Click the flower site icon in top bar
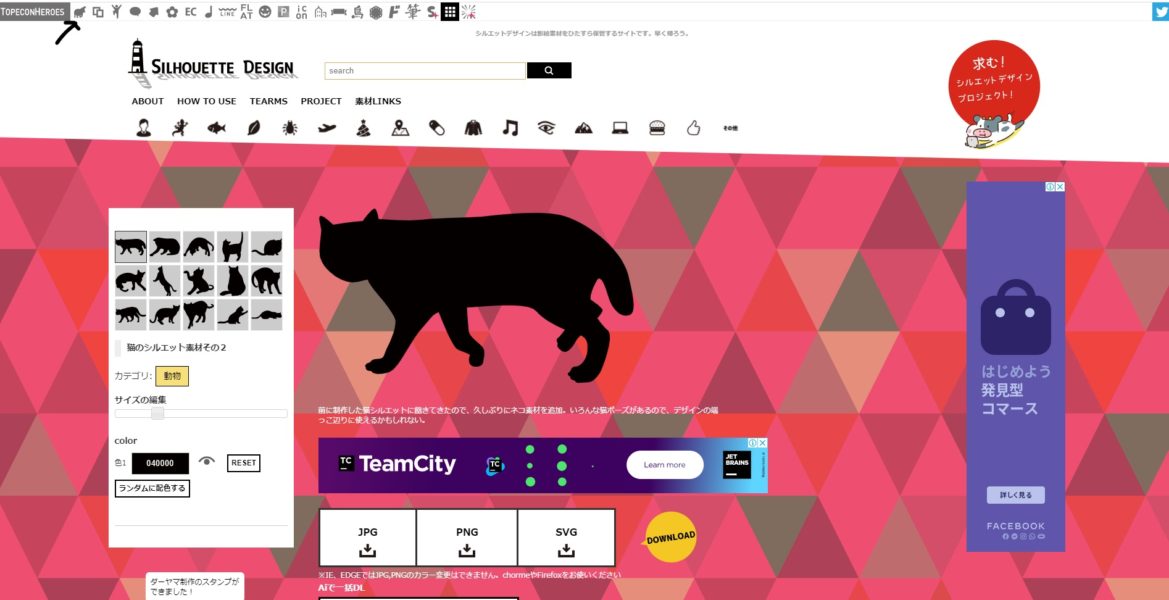This screenshot has width=1169, height=600. [172, 12]
